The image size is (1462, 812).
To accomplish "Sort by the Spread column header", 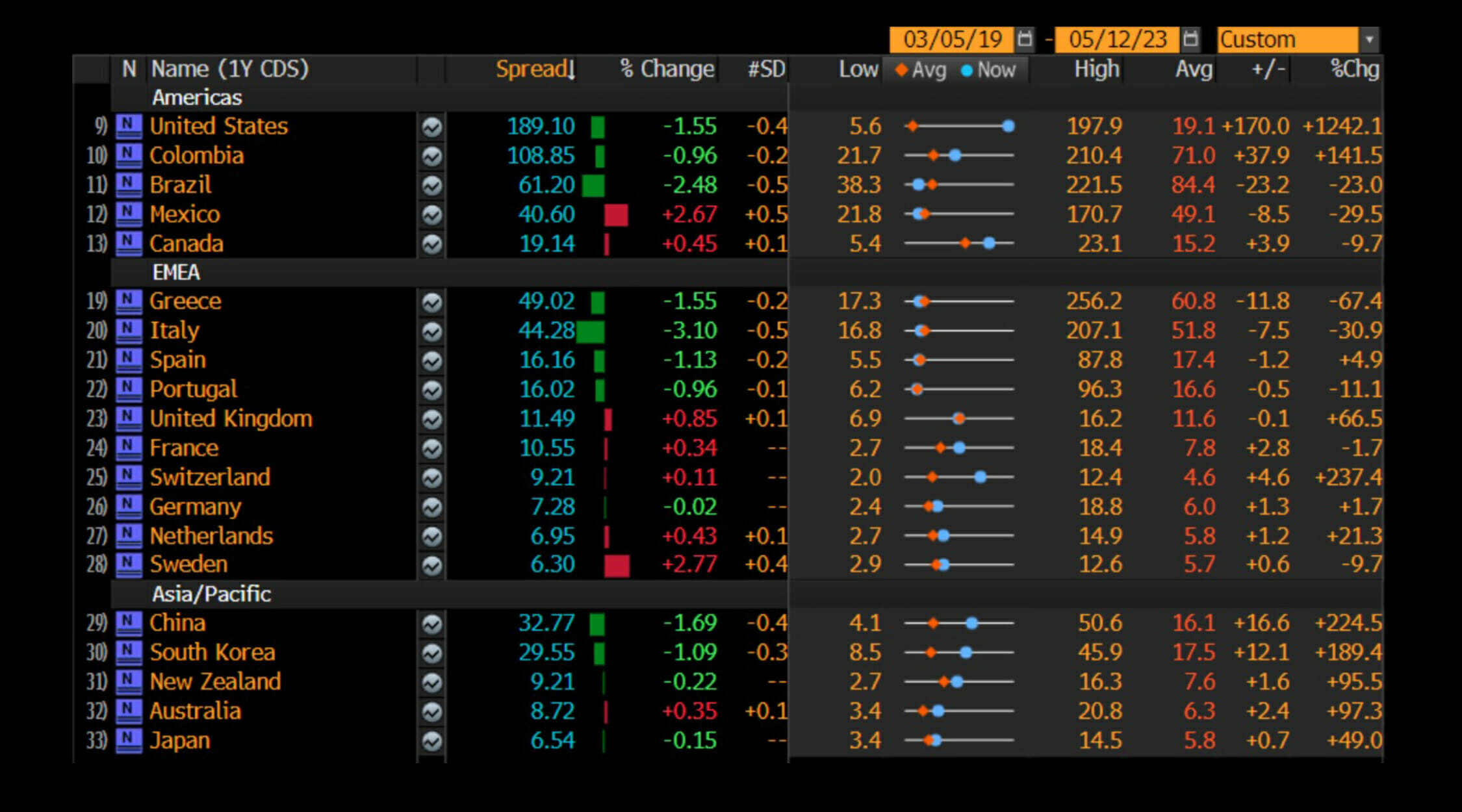I will pyautogui.click(x=535, y=69).
